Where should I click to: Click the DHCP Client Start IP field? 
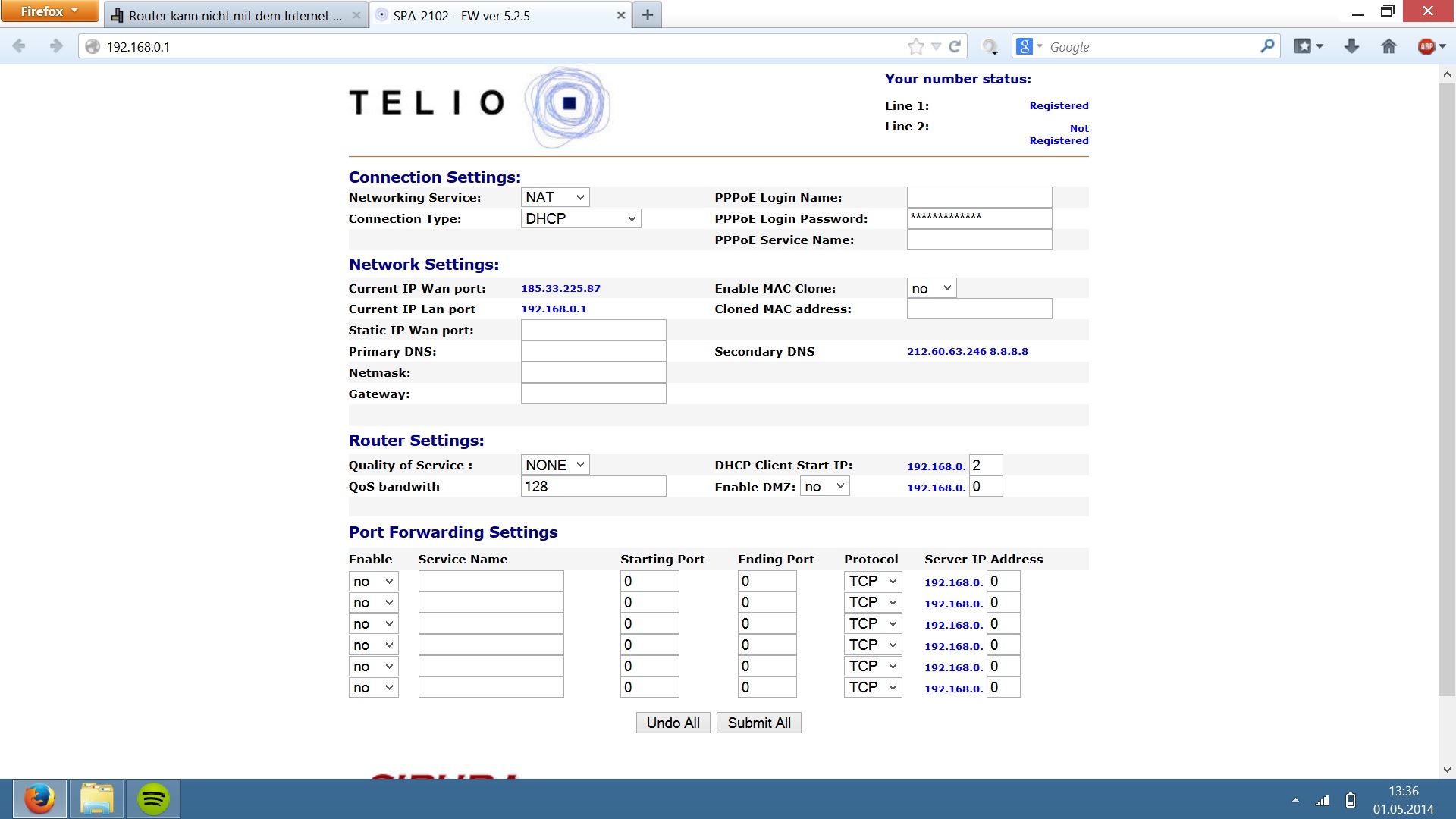(x=986, y=465)
